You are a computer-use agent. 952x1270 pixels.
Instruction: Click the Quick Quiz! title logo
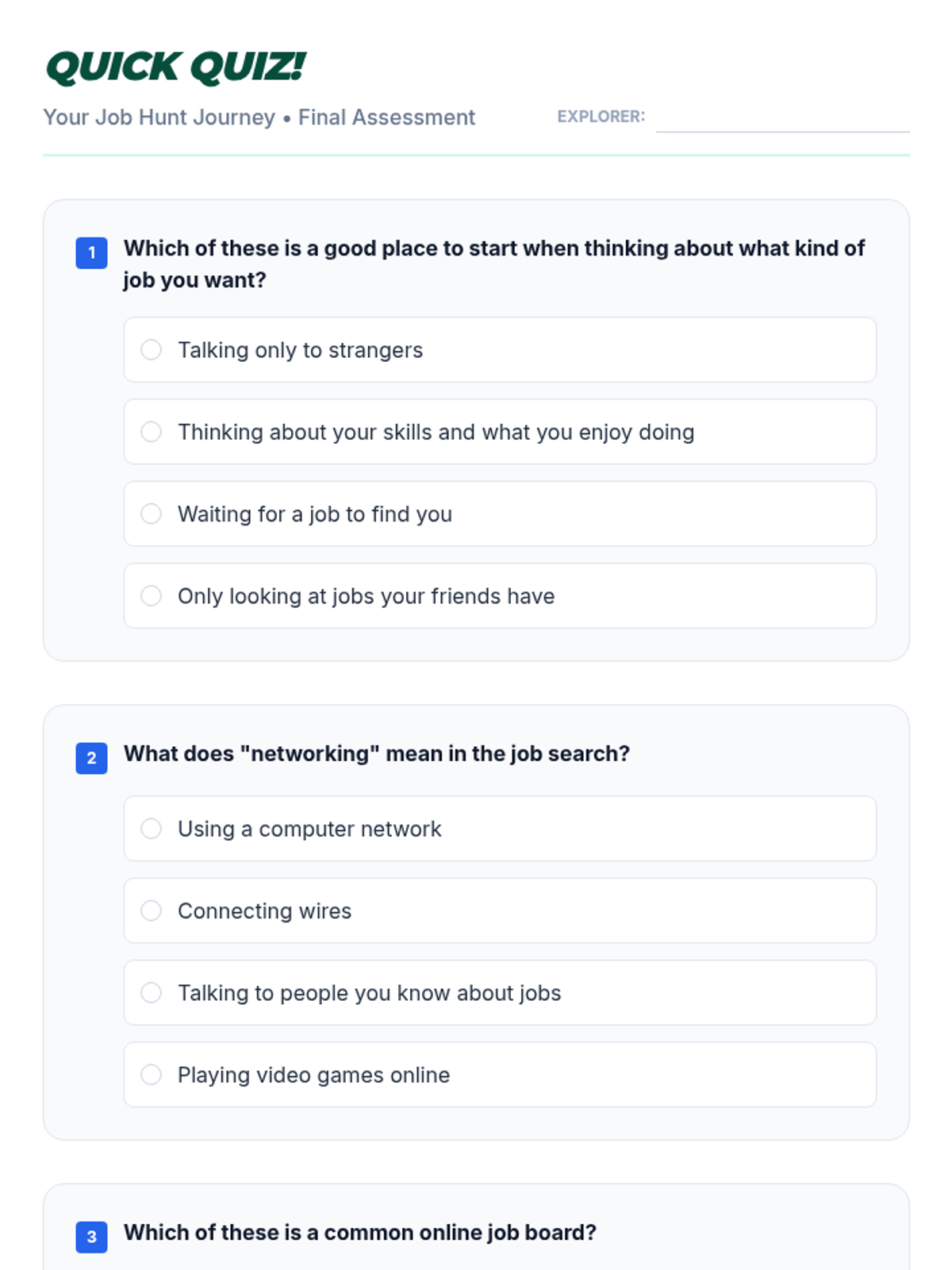tap(175, 67)
